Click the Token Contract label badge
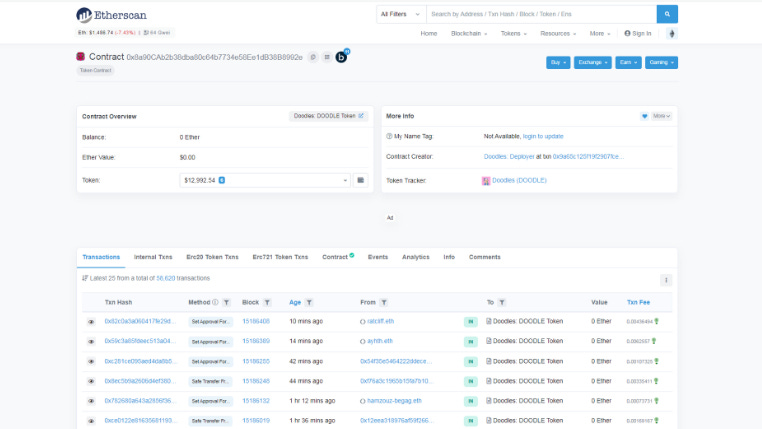Screen dimensions: 762x429 tap(96, 70)
